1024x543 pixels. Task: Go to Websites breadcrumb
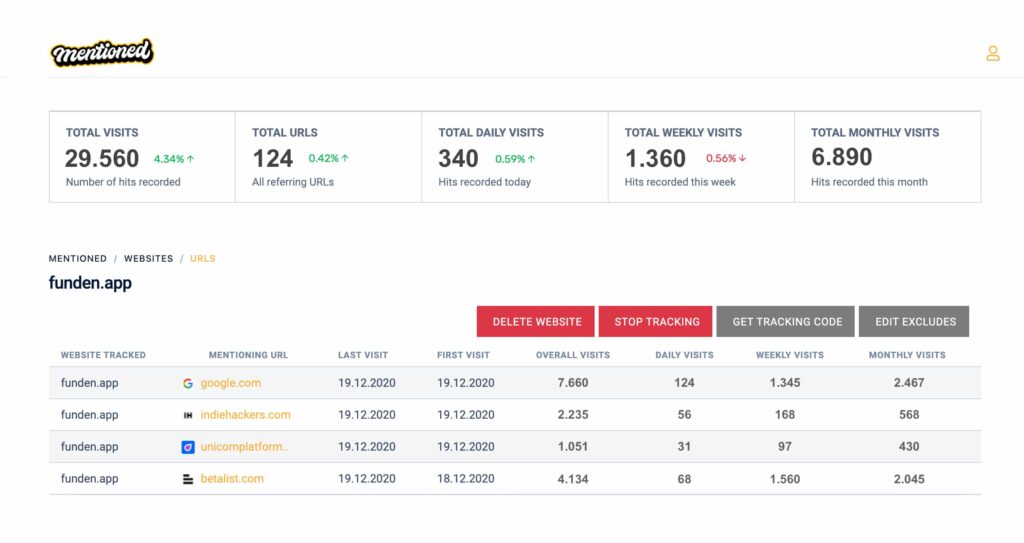coord(149,259)
